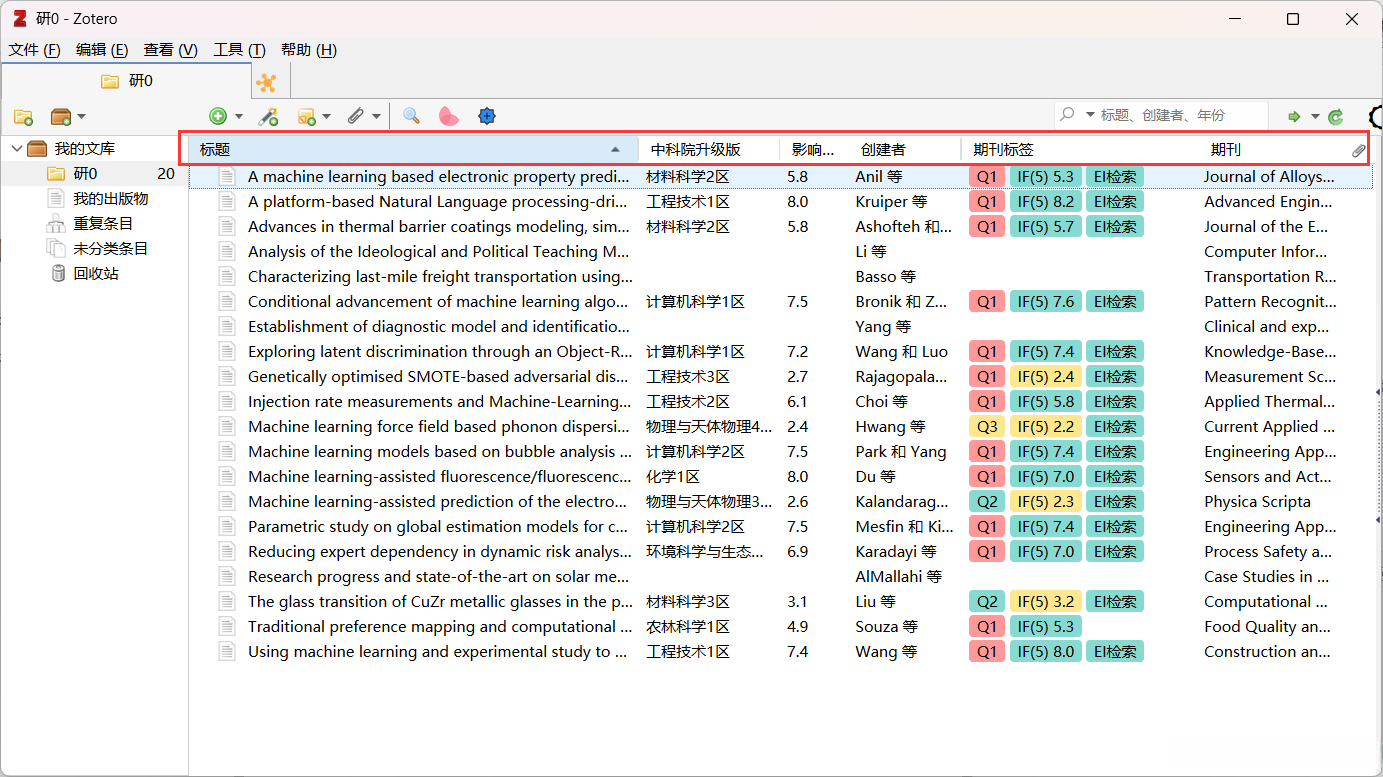
Task: Open the search mode dropdown arrow
Action: (1090, 116)
